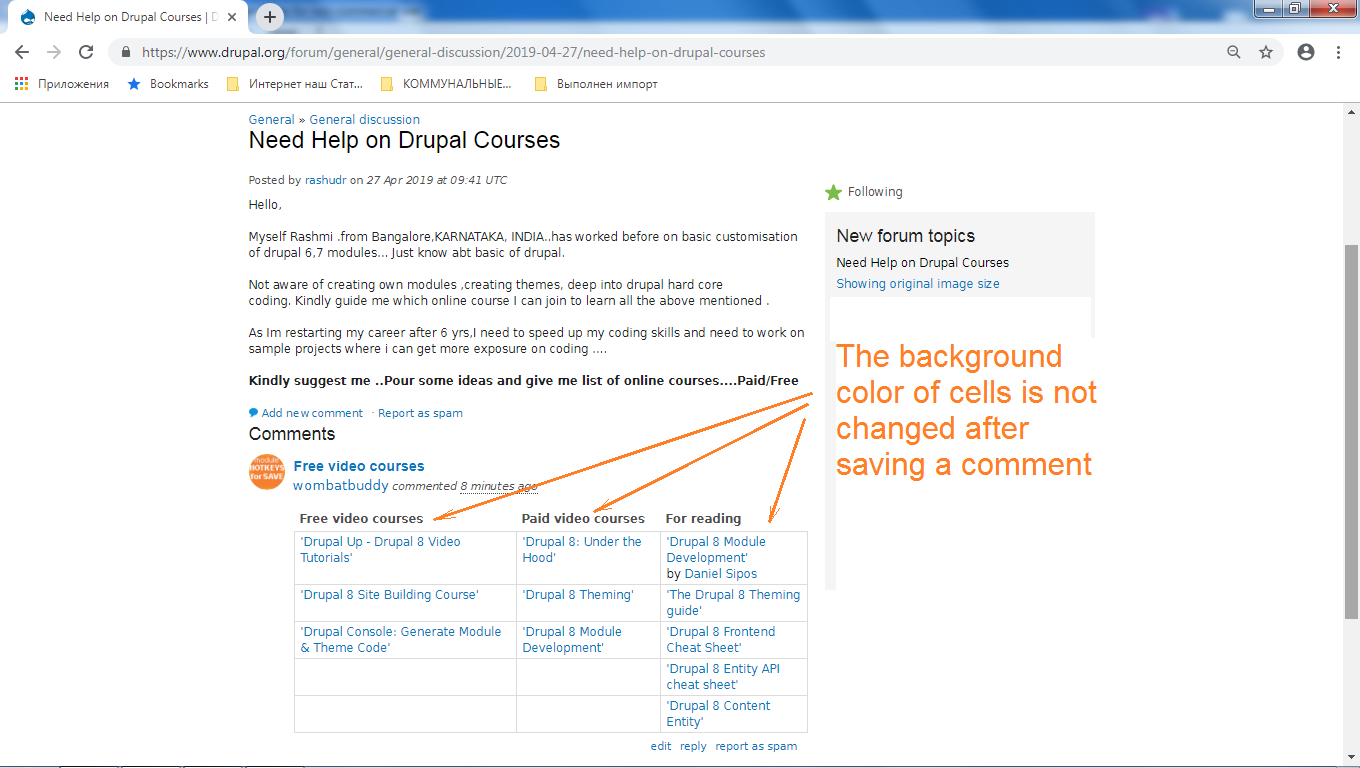
Task: Open the 'Drupal 8 Content Entity' link
Action: (718, 713)
